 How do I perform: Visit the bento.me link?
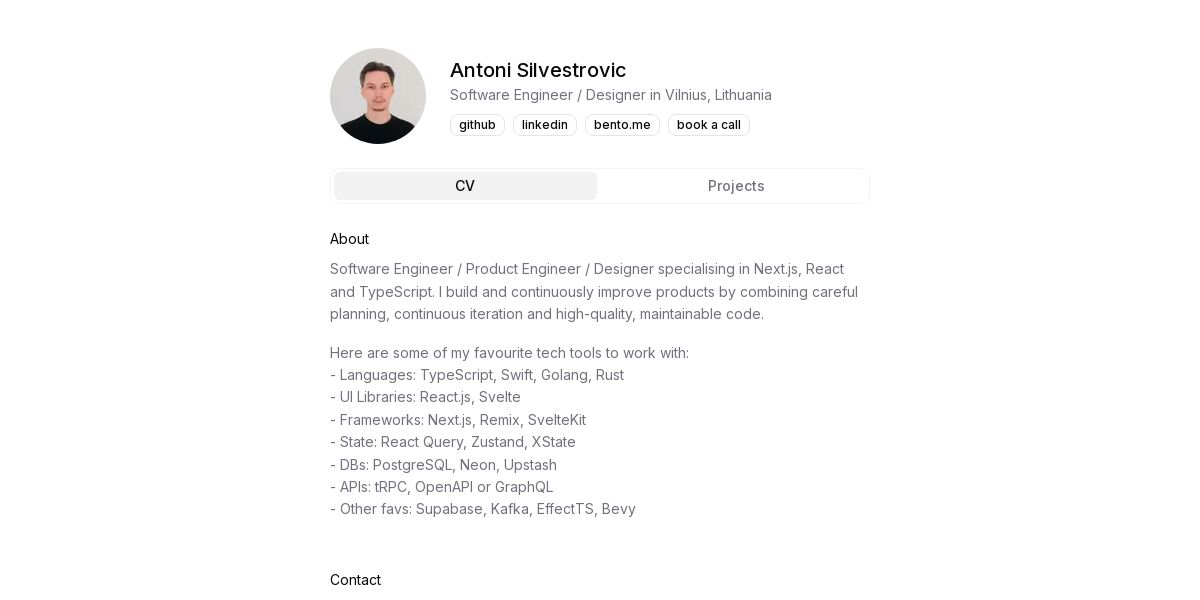click(x=622, y=125)
